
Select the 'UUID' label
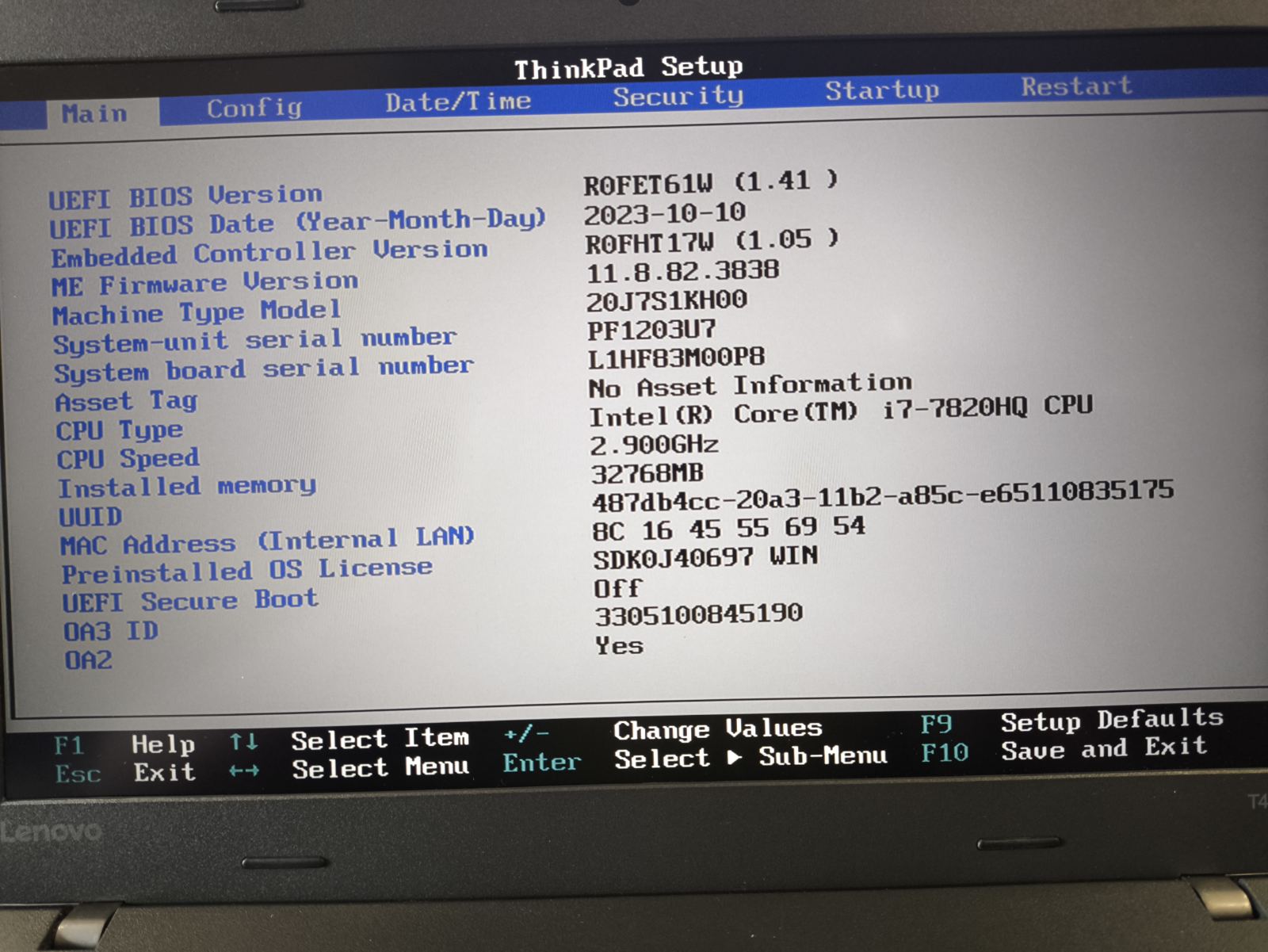(x=90, y=517)
